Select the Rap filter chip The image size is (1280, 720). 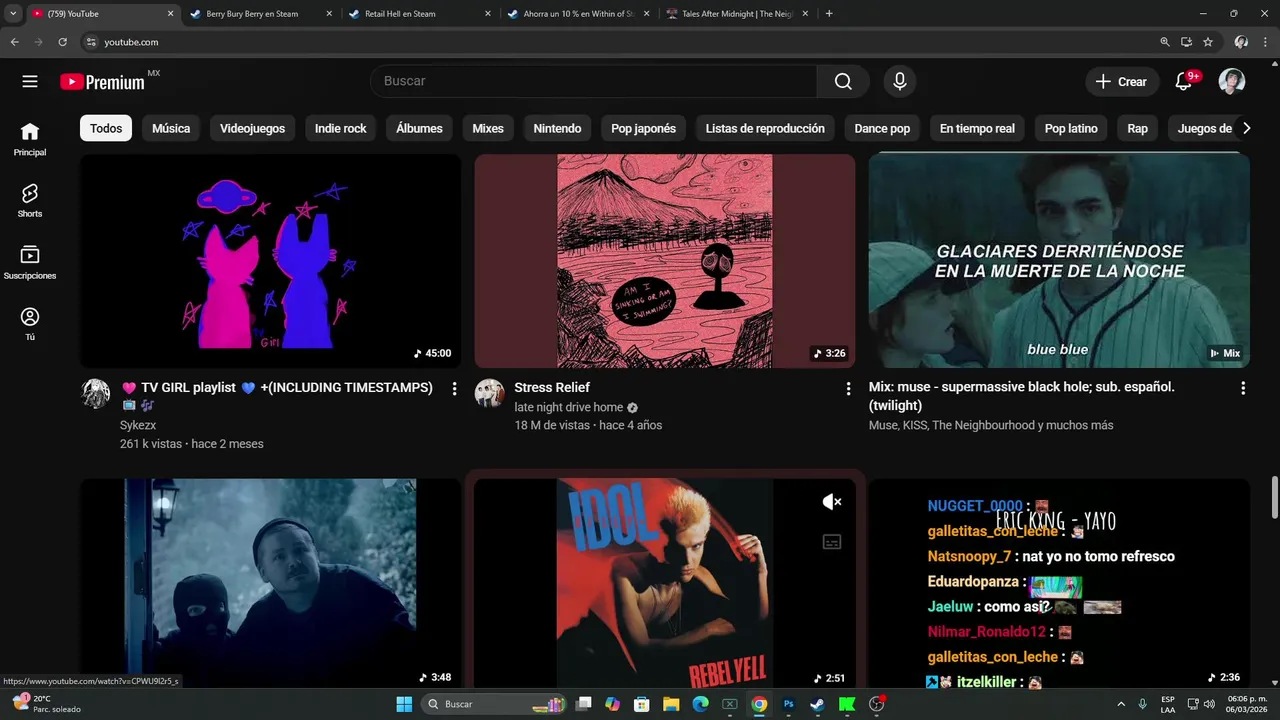tap(1138, 128)
